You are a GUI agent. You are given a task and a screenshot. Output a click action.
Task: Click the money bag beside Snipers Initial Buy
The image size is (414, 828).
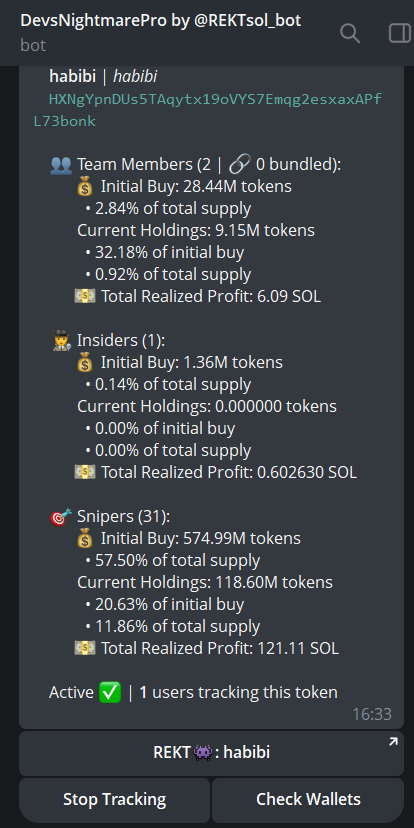pos(84,539)
